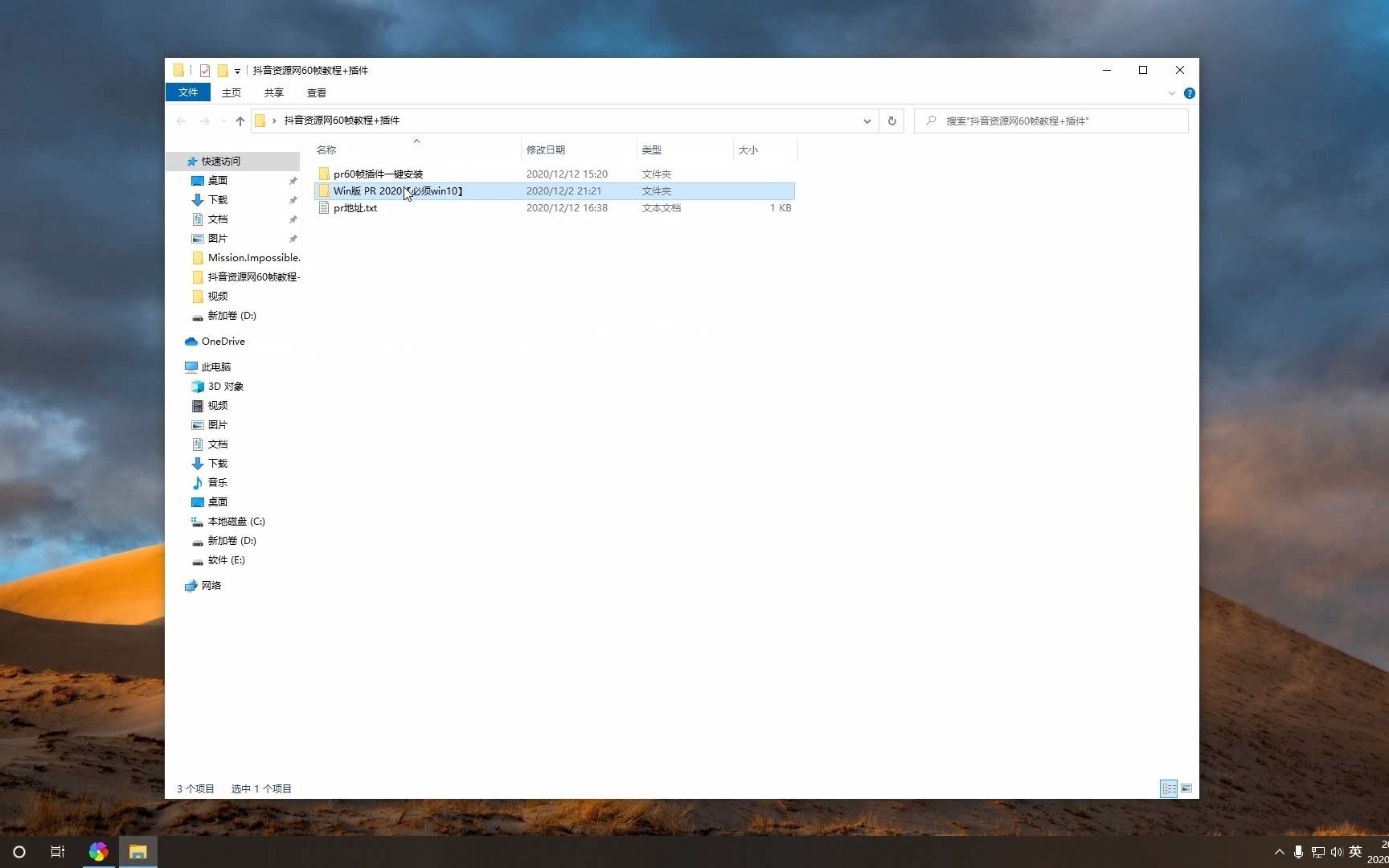The height and width of the screenshot is (868, 1389).
Task: Click the volume speaker tray icon
Action: click(x=1336, y=852)
